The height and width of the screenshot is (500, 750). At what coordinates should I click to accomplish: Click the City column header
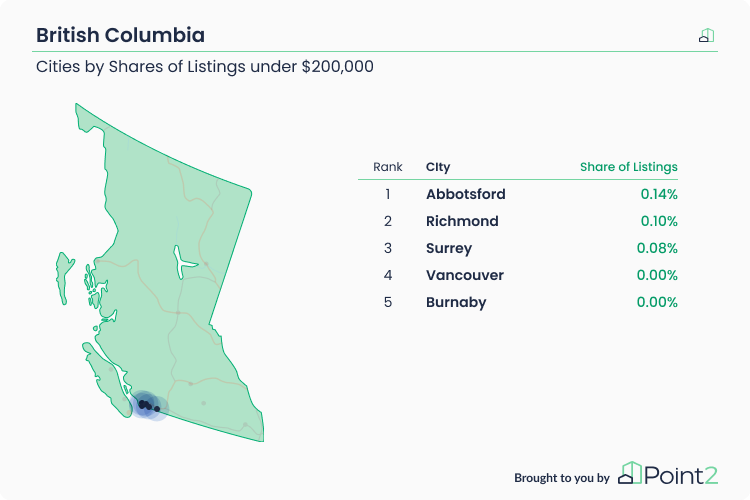438,167
